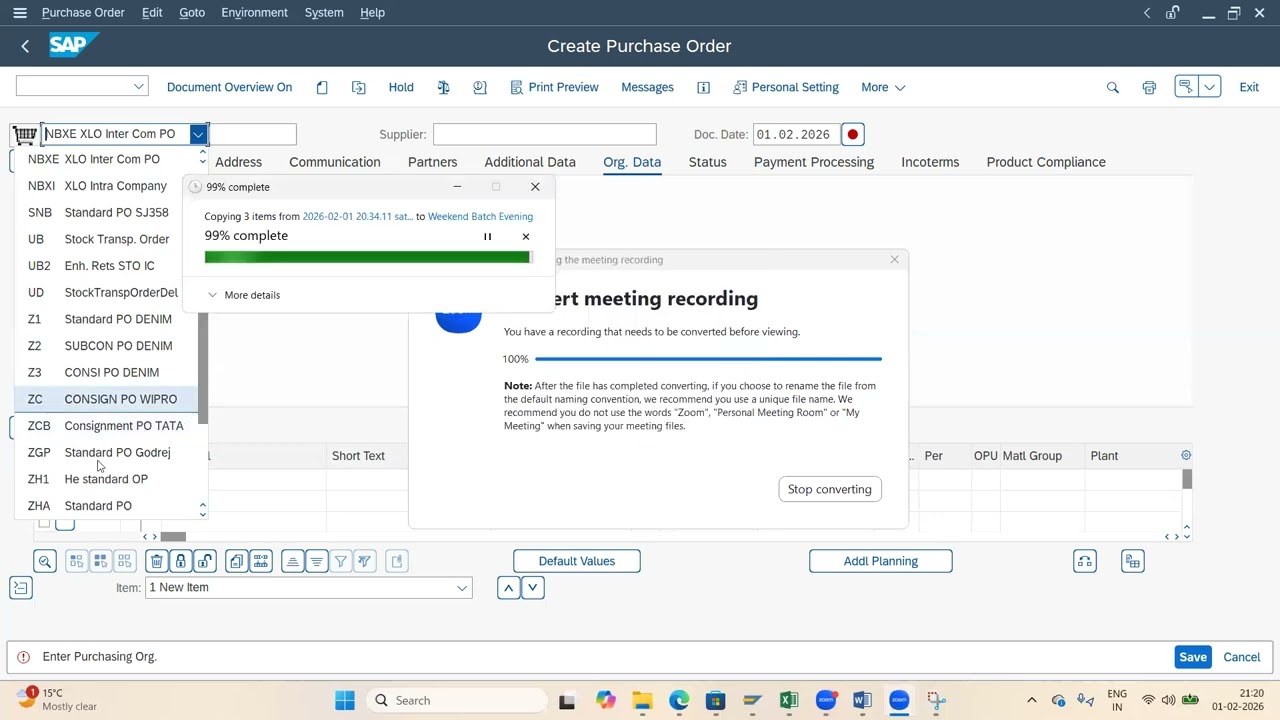Click the Copy item icon
Screen dimensions: 1280x720
[x=237, y=561]
